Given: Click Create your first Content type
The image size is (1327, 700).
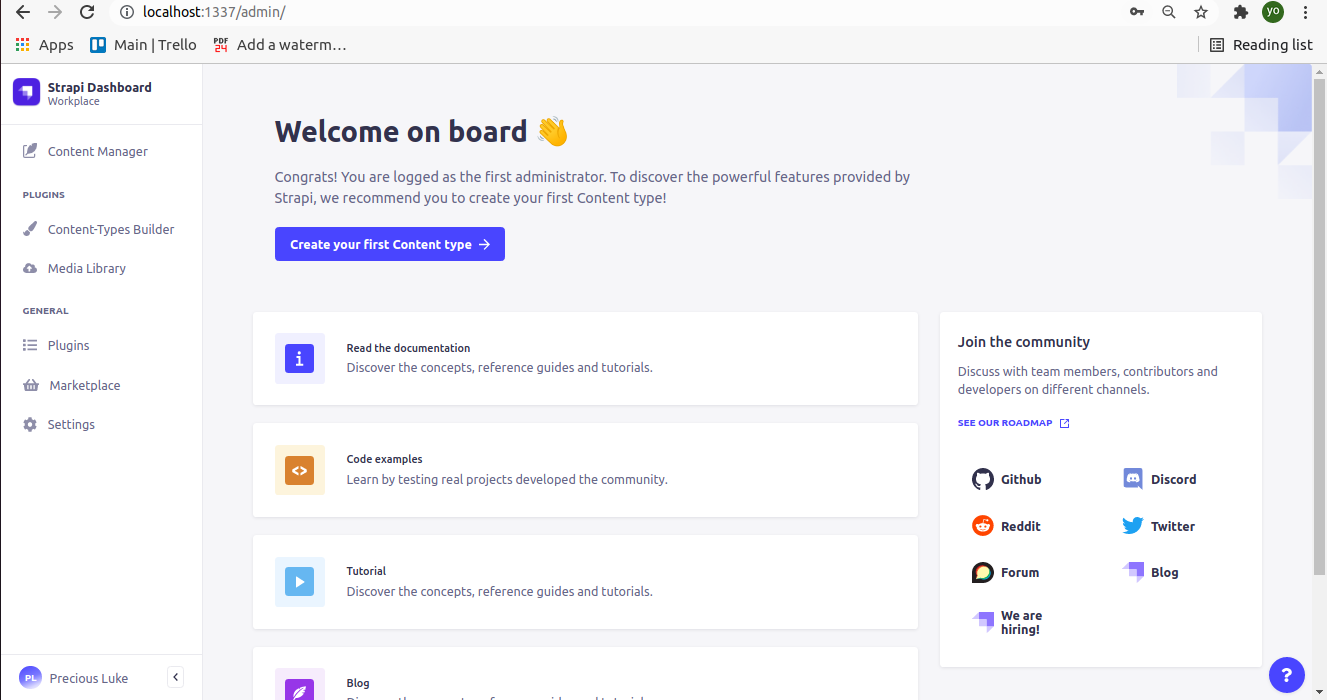Looking at the screenshot, I should pyautogui.click(x=390, y=244).
